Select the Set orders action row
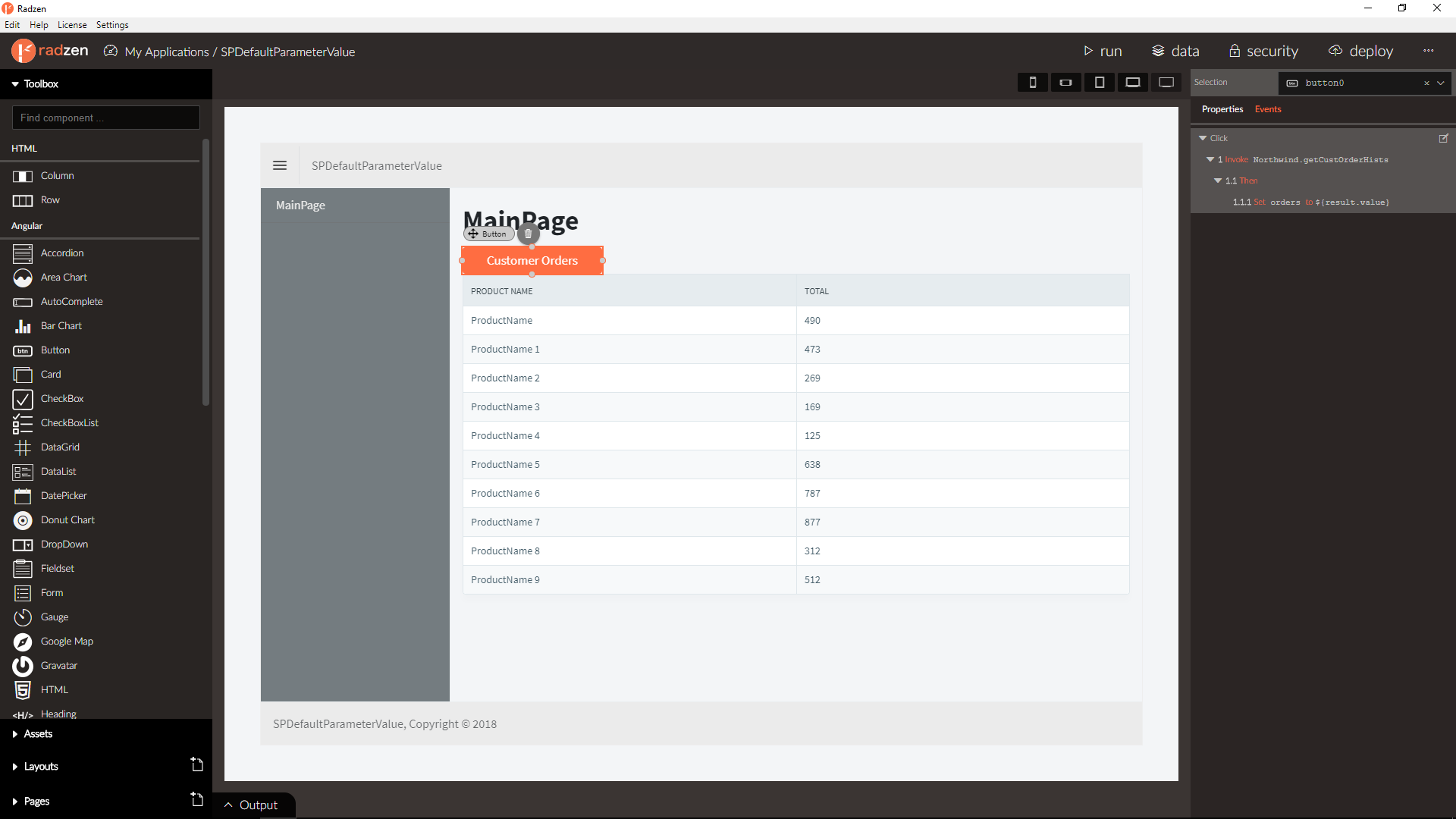This screenshot has height=819, width=1456. [x=1311, y=202]
